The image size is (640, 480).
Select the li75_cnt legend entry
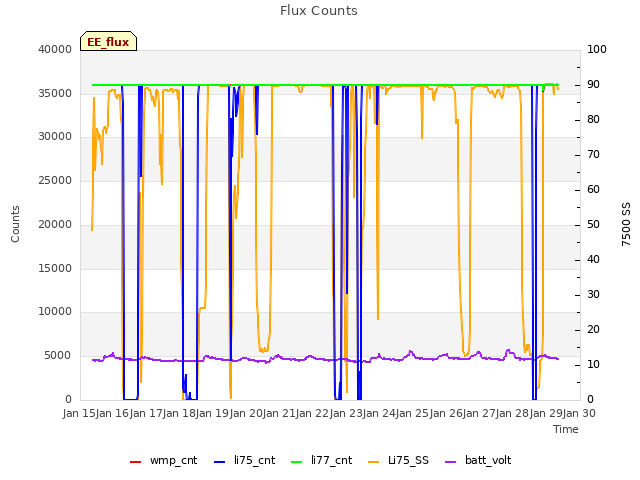(x=244, y=460)
